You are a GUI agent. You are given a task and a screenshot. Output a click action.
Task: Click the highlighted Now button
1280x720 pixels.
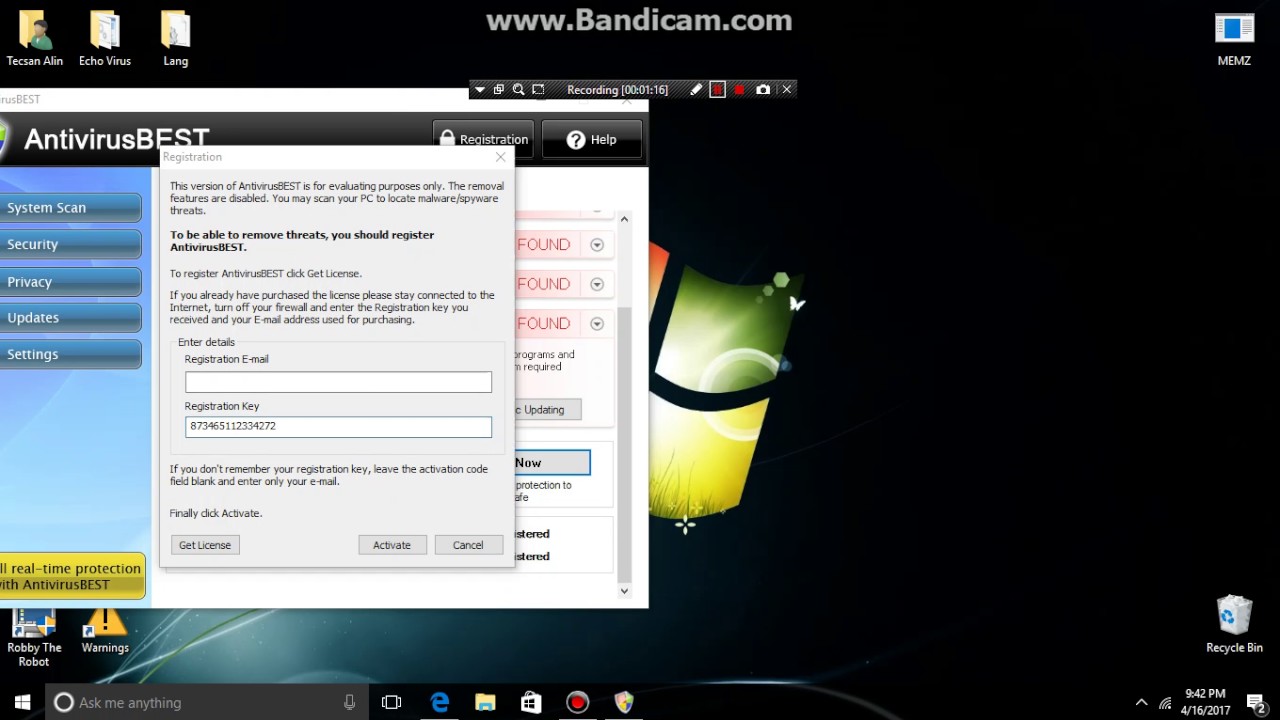click(x=552, y=463)
